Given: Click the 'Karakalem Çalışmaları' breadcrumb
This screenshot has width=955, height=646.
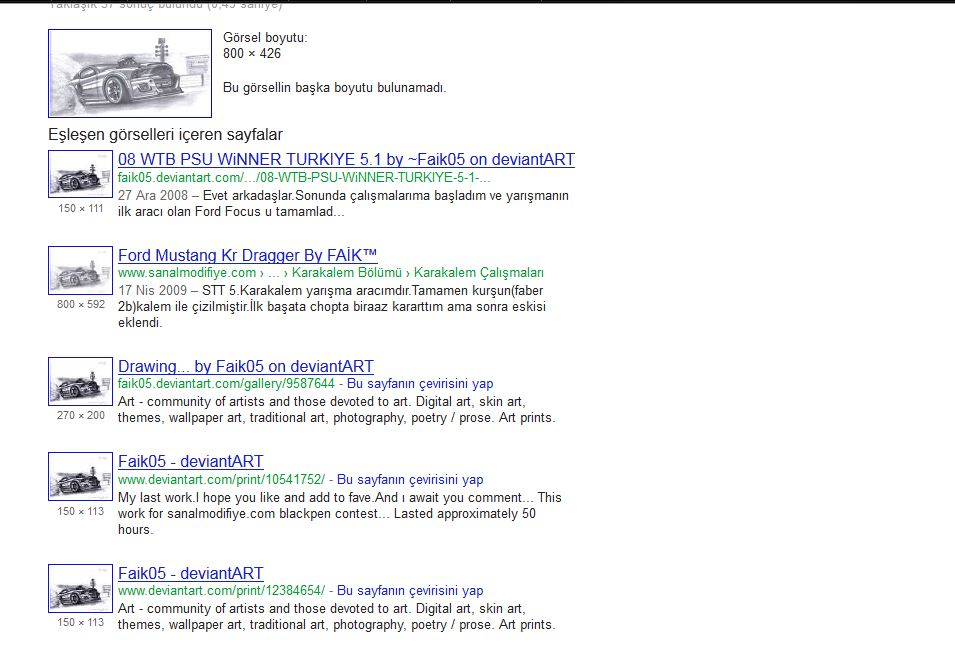Looking at the screenshot, I should click(479, 273).
